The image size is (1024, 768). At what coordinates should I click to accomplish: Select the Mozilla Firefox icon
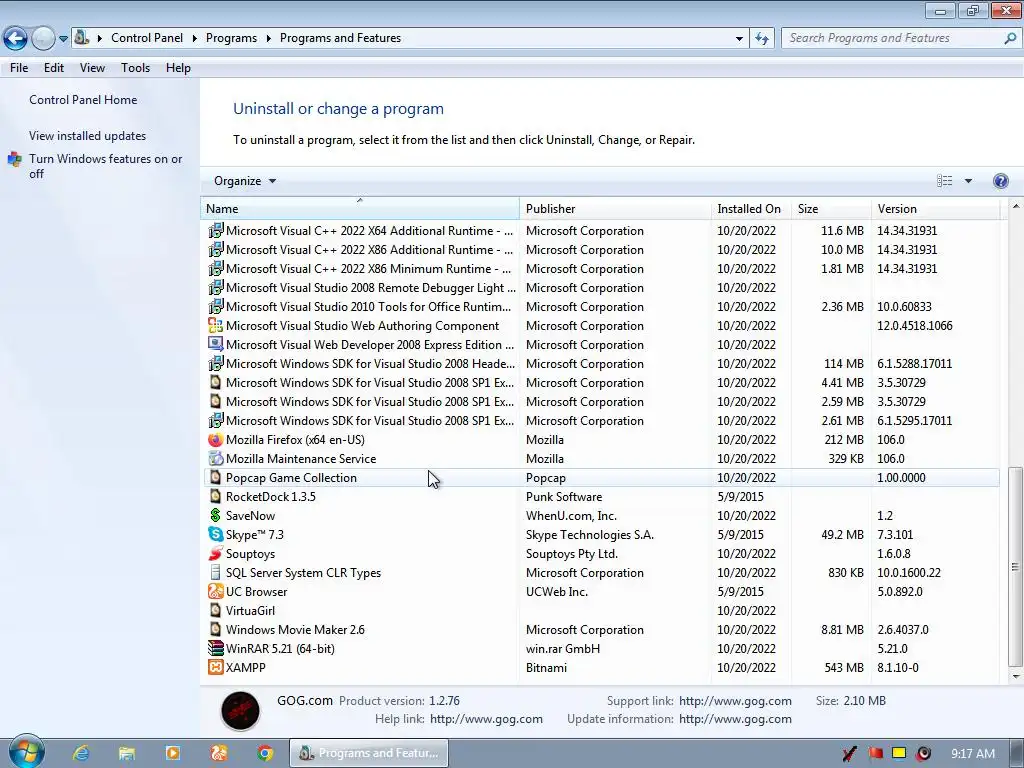click(215, 440)
